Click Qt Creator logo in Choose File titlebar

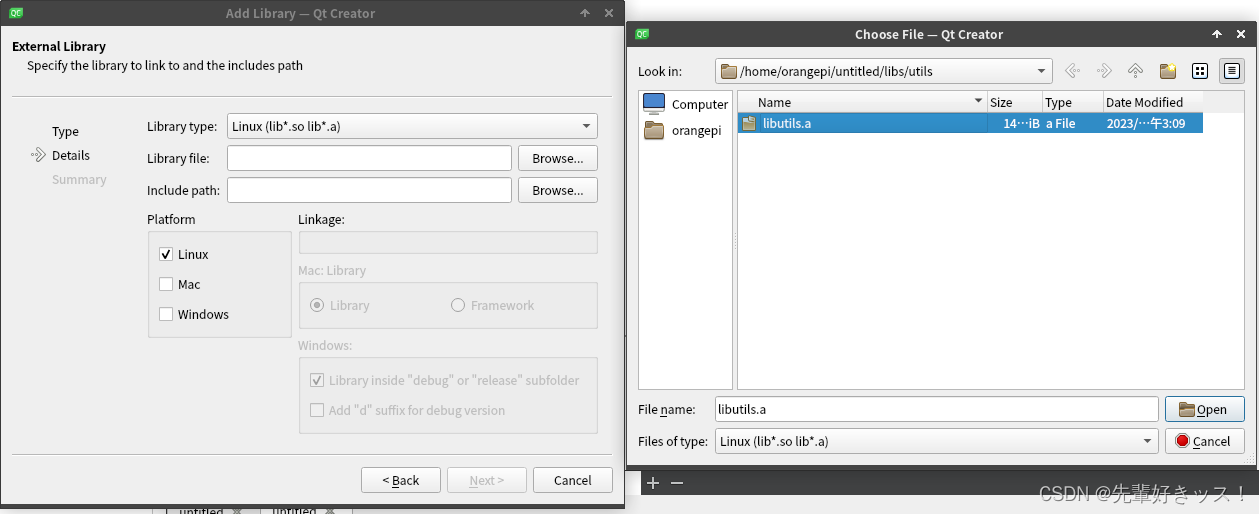[642, 34]
